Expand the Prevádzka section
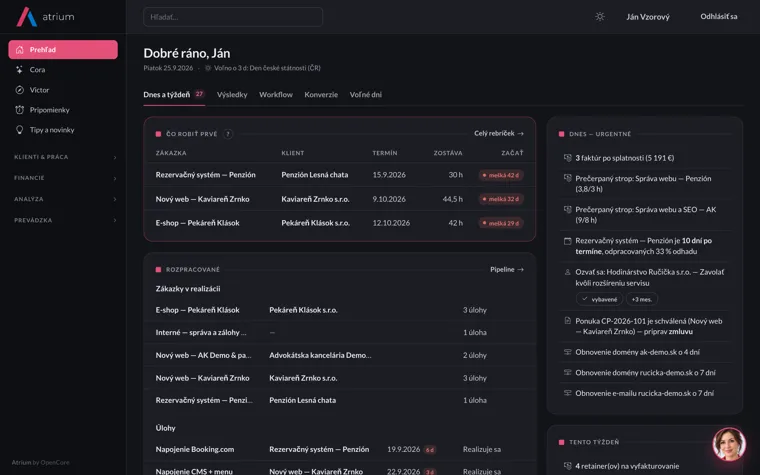The width and height of the screenshot is (760, 475). click(65, 220)
